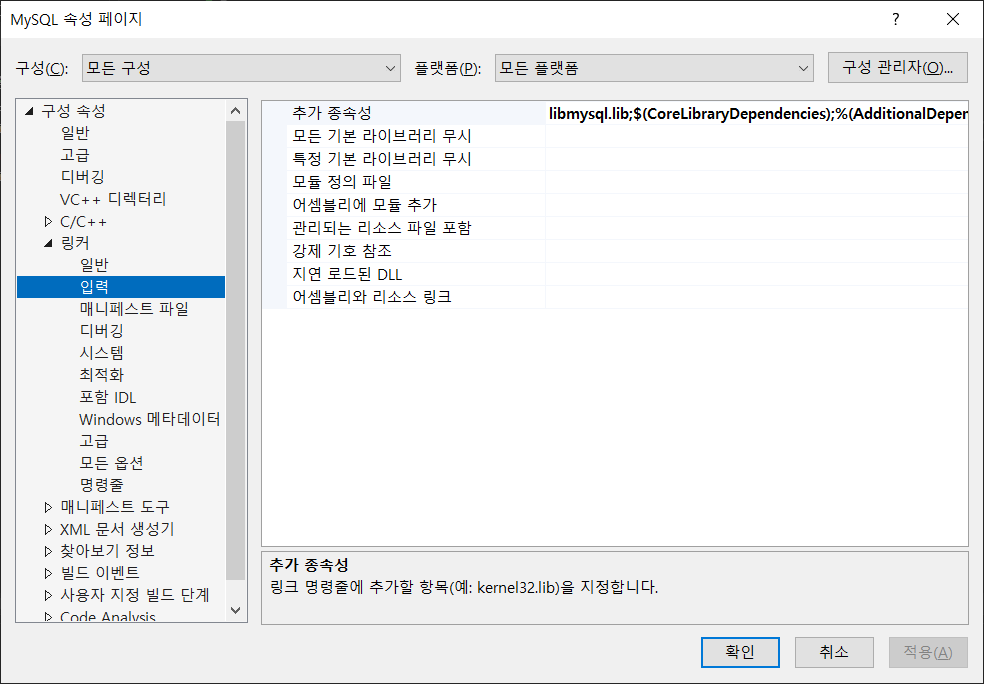The image size is (984, 684).
Task: Select 관리되는 리소스 파일 포함 property
Action: (615, 228)
